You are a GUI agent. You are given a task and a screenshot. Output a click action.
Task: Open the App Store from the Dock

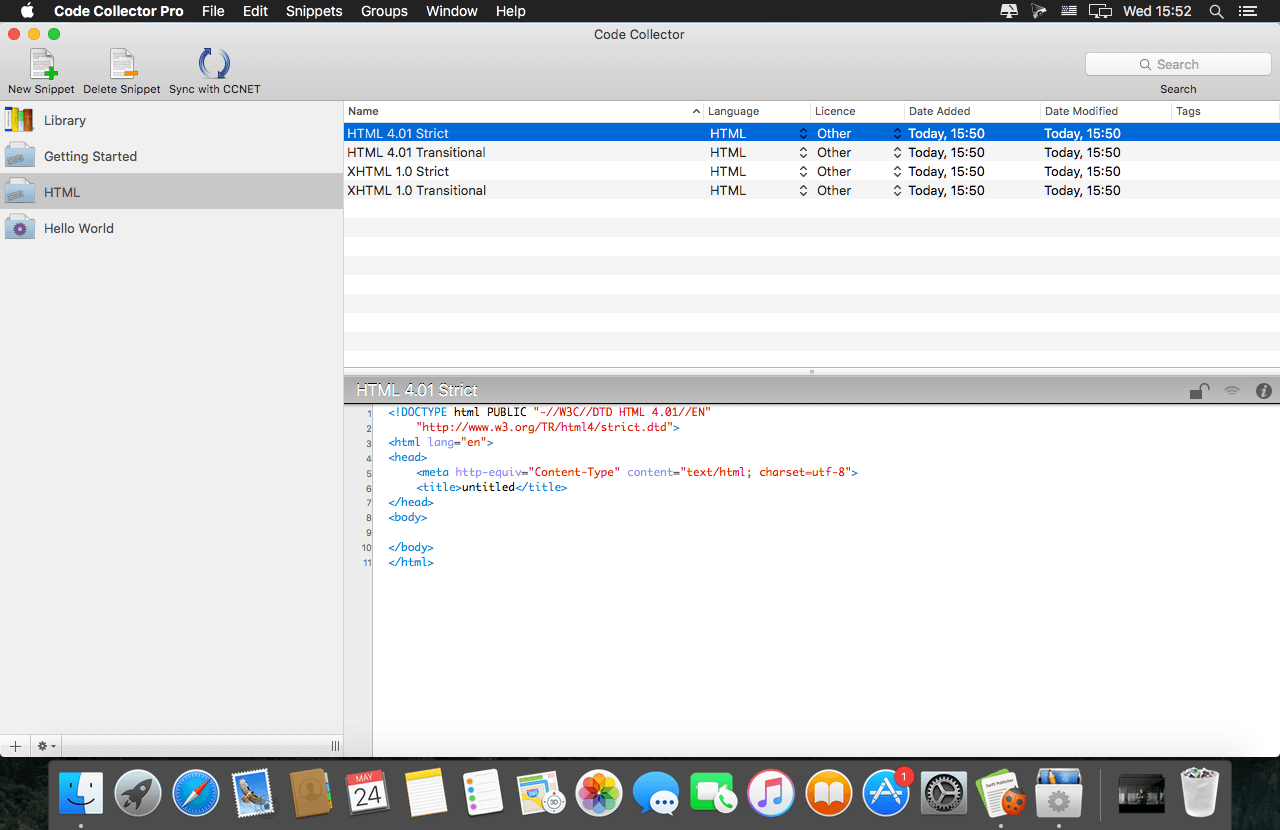pos(886,794)
